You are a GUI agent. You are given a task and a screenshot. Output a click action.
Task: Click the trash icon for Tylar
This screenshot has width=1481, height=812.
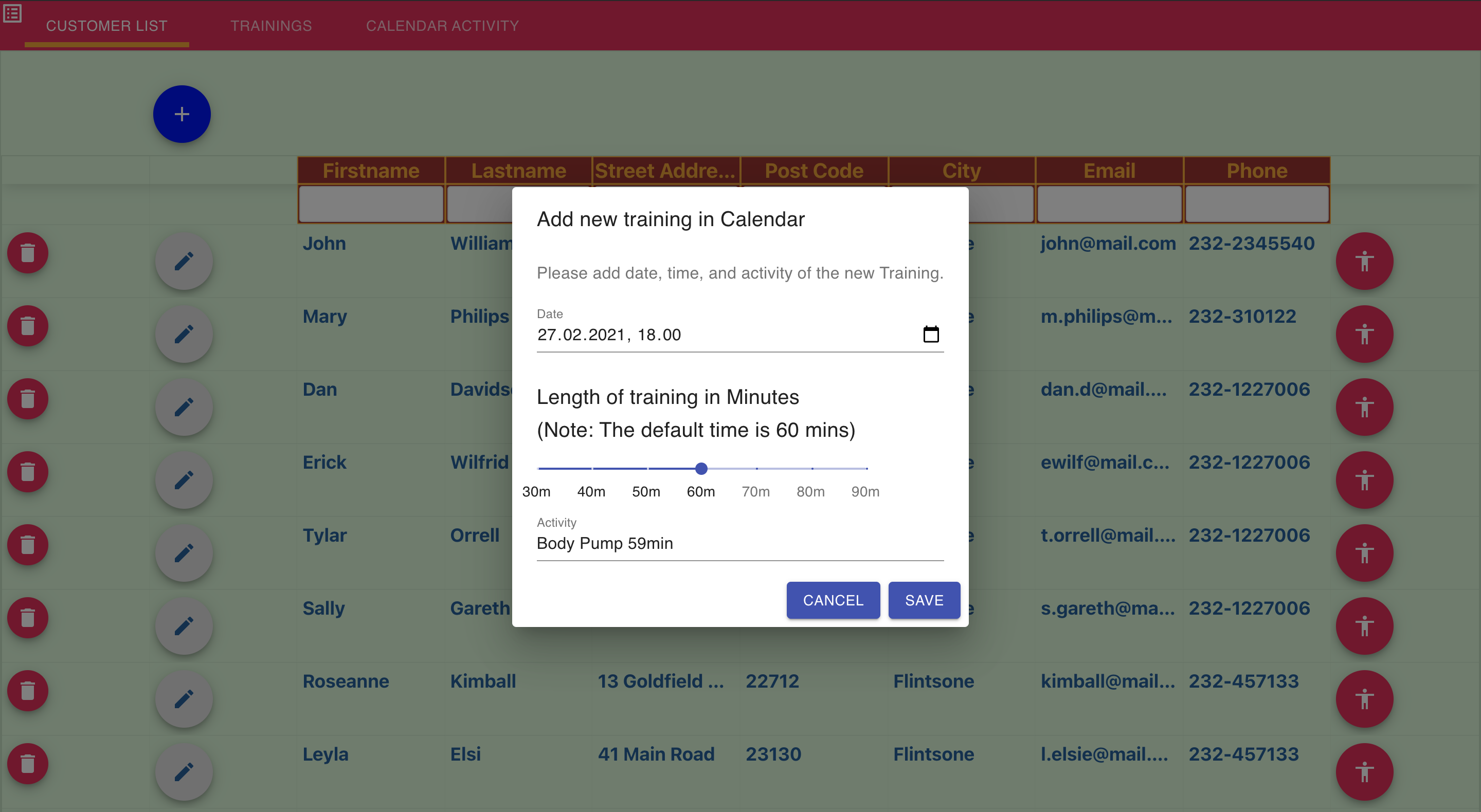pyautogui.click(x=27, y=545)
